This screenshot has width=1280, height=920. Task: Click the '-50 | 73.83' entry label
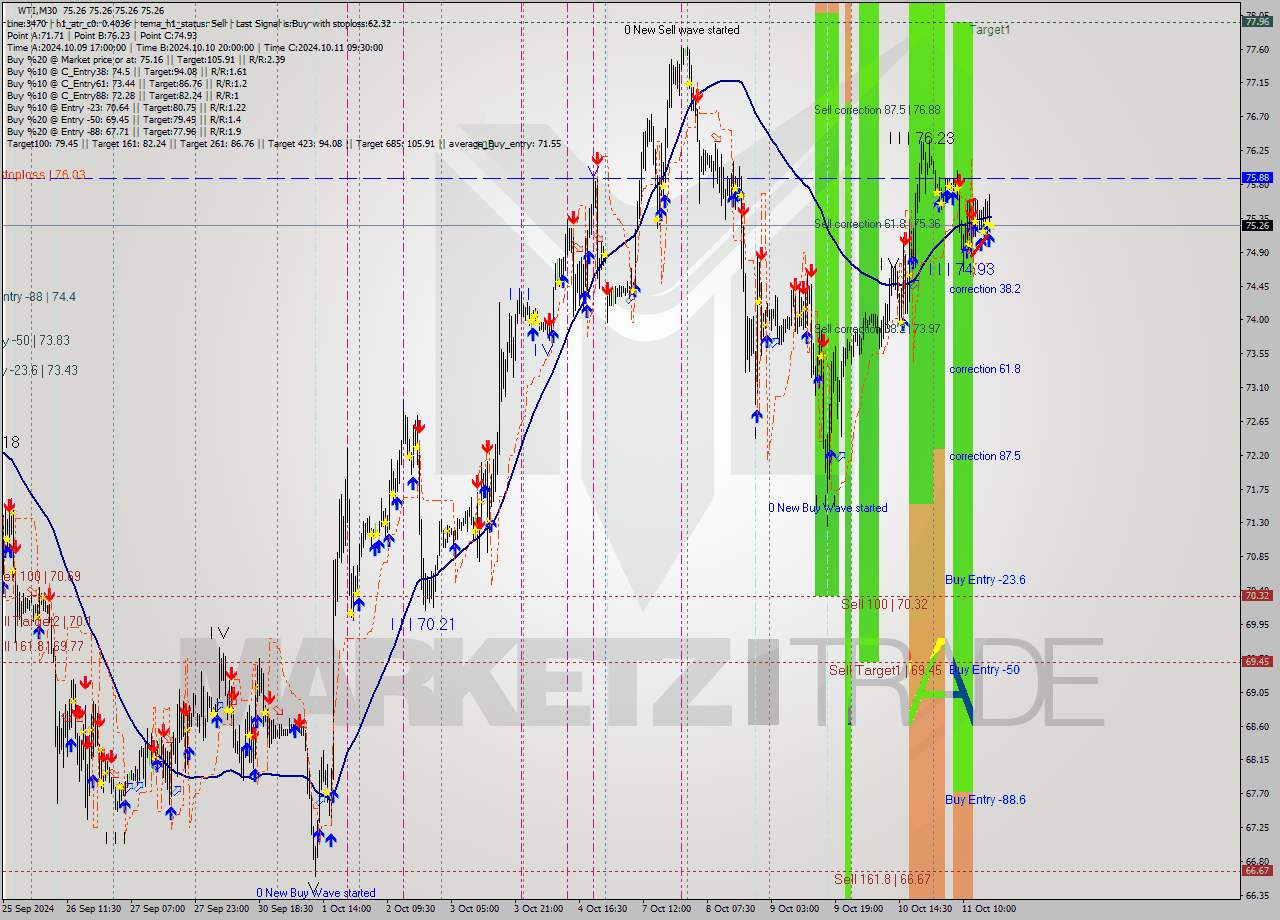(35, 341)
